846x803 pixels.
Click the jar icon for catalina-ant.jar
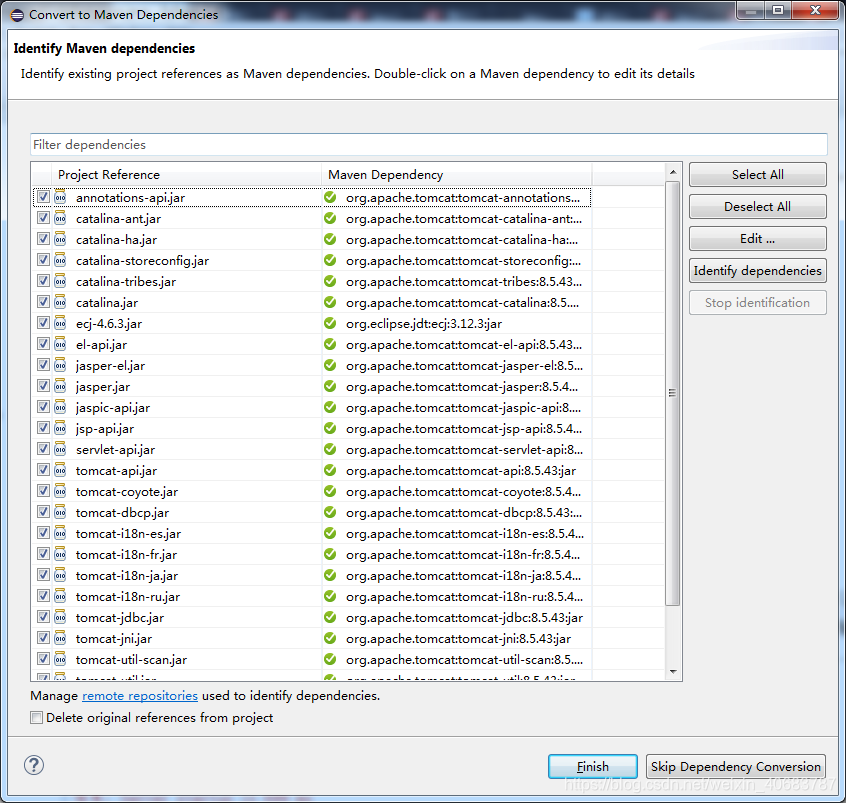pyautogui.click(x=60, y=219)
